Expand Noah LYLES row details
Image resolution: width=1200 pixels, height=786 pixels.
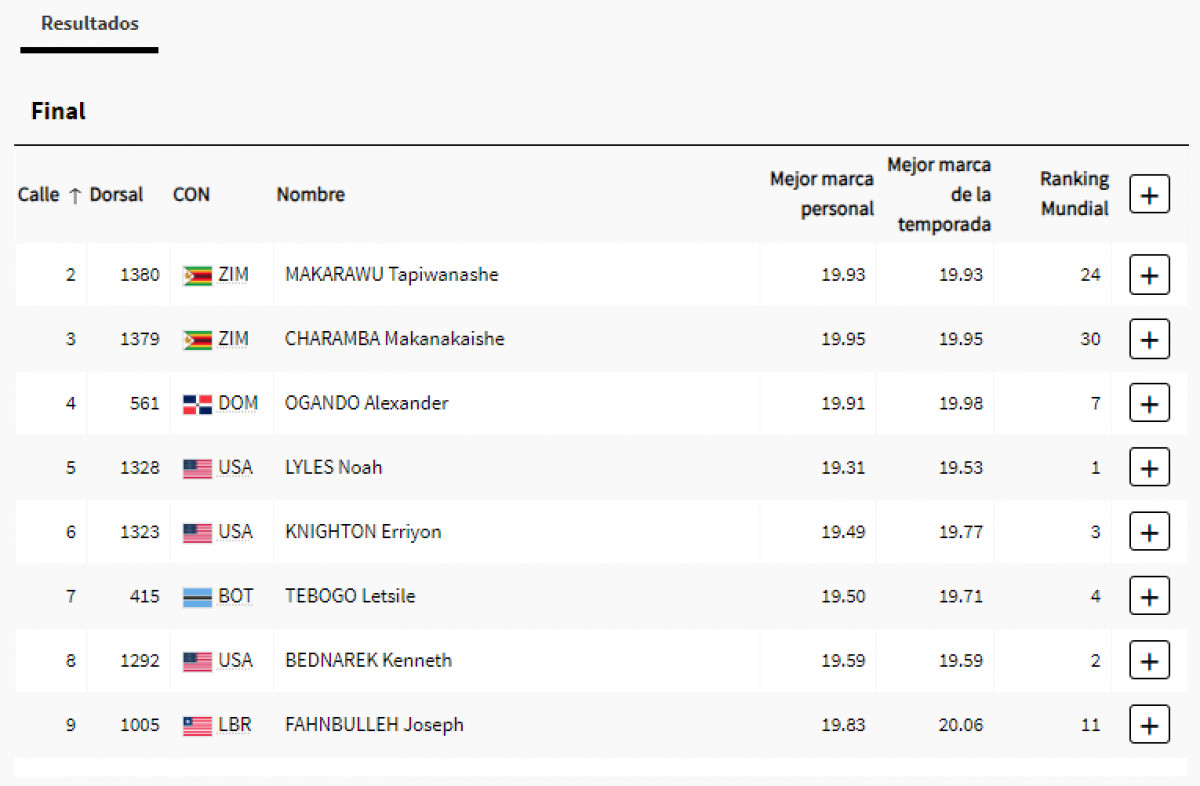1149,468
